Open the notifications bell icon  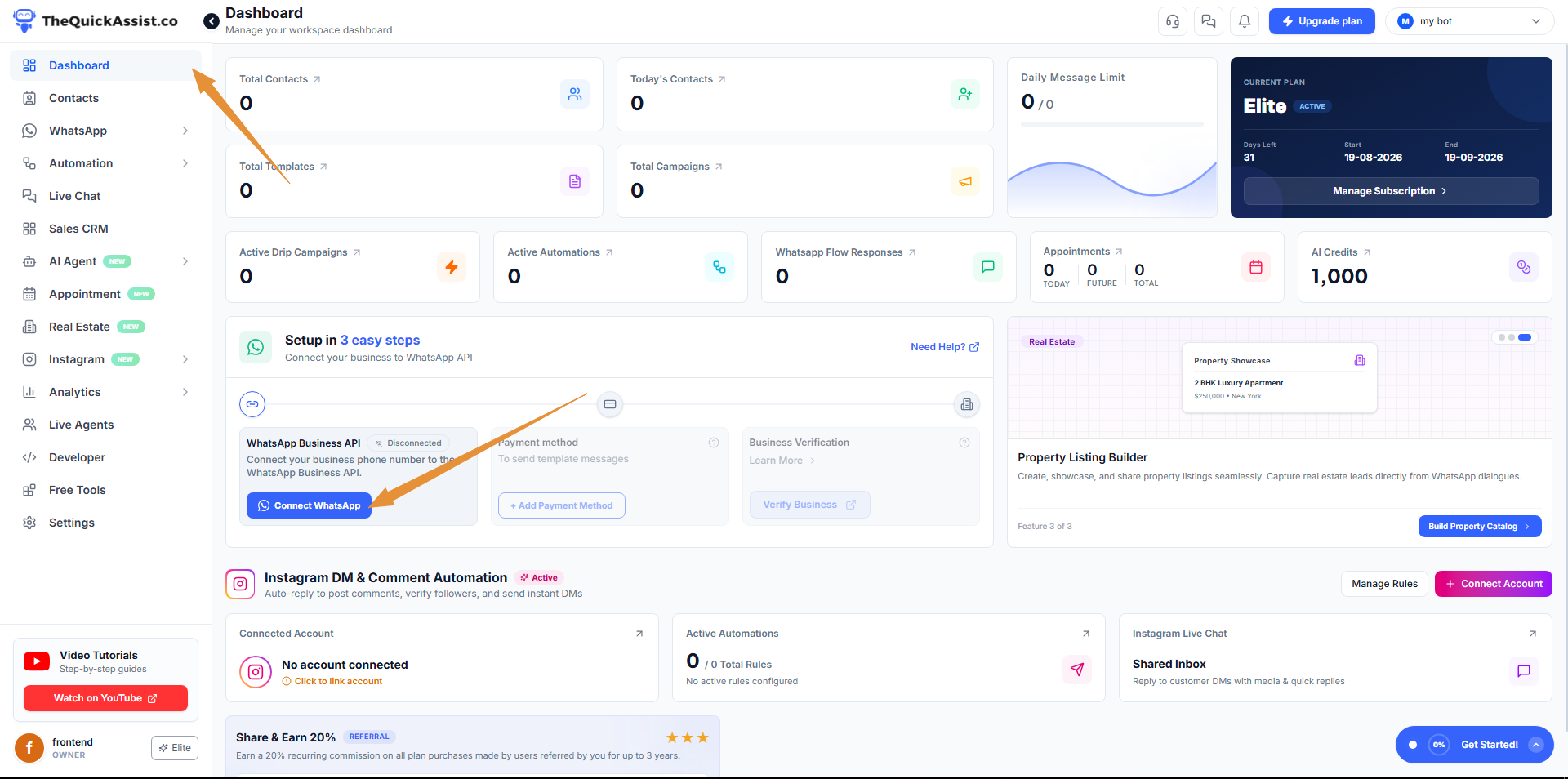(1245, 21)
